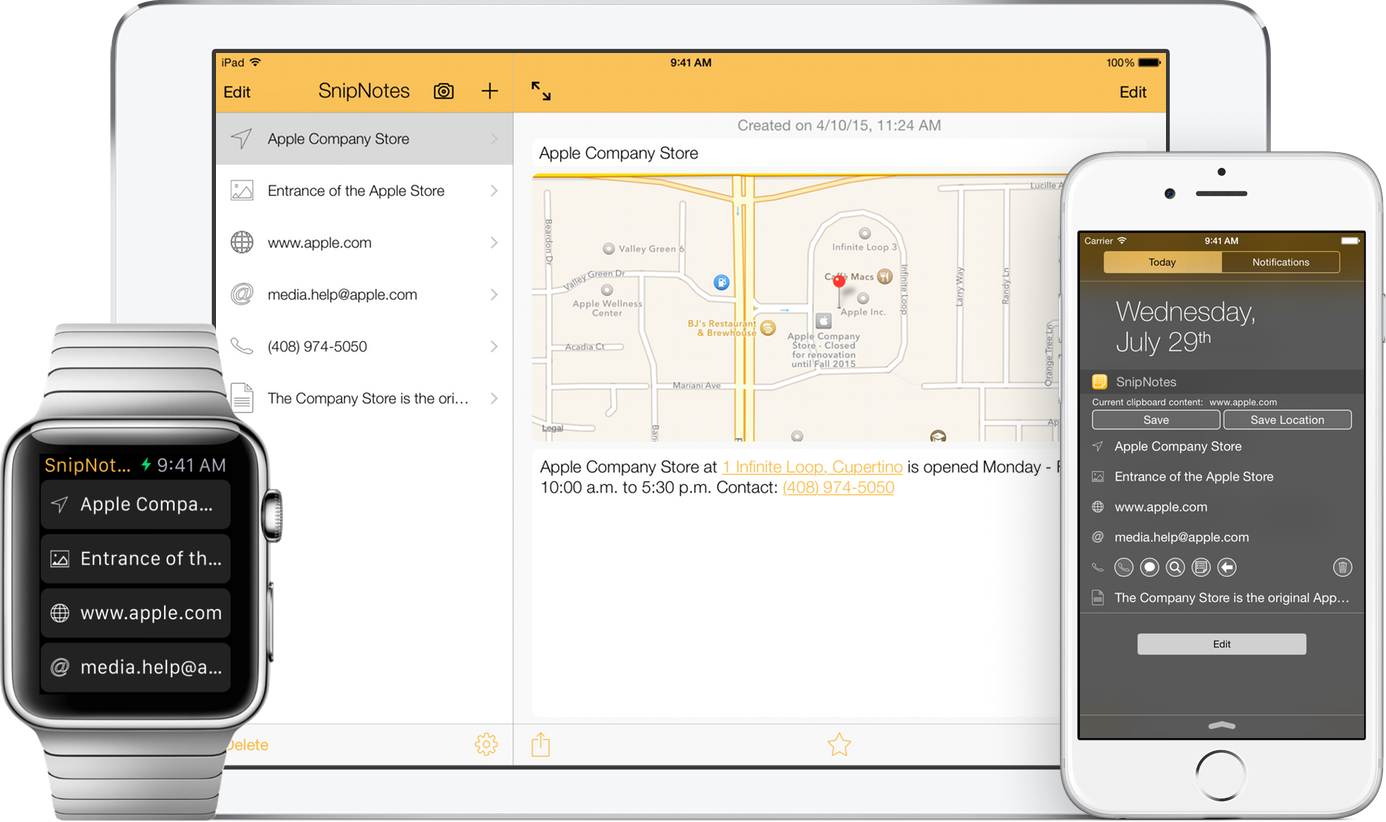Tap the iPad battery indicator in status bar
This screenshot has width=1386, height=822.
[x=1151, y=63]
